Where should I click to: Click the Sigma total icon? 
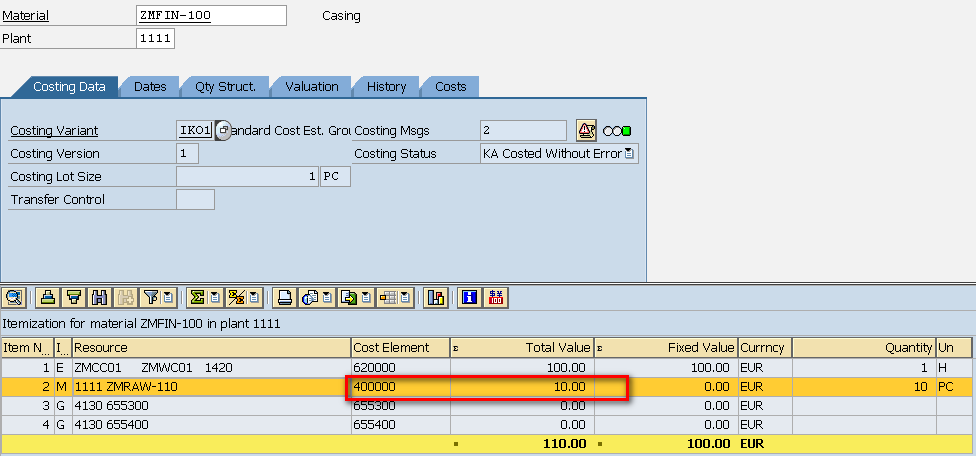[x=197, y=297]
